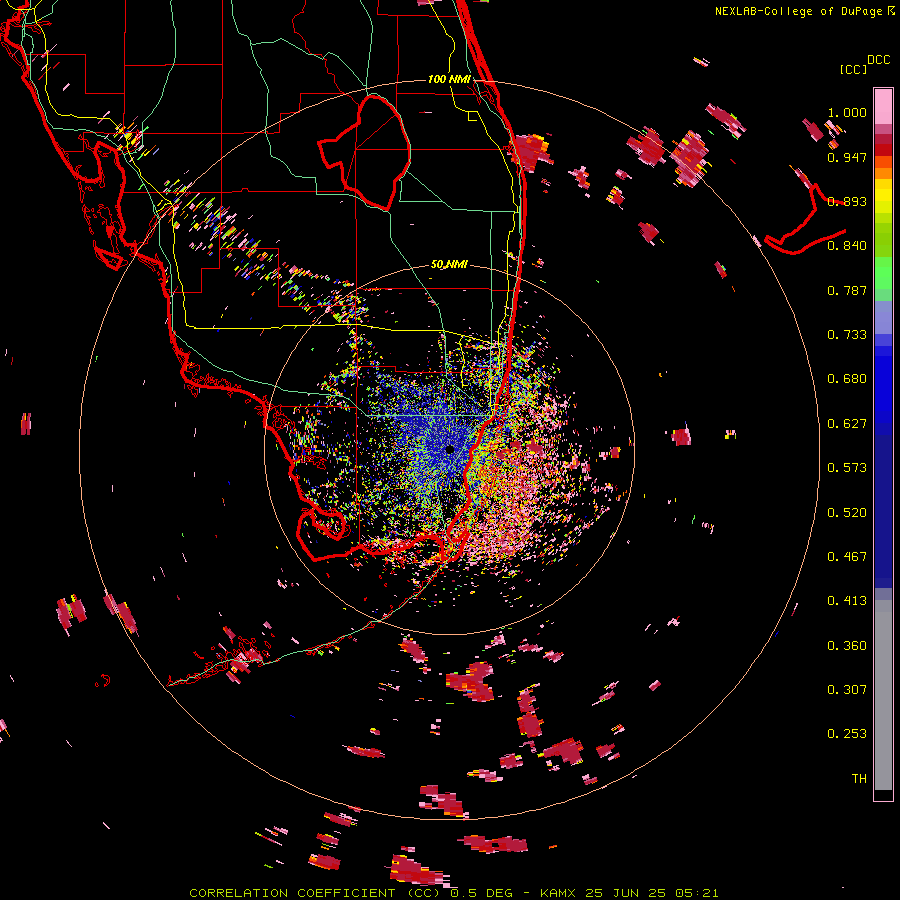Screen dimensions: 900x900
Task: Click the 100 NMI range ring label
Action: pos(449,79)
